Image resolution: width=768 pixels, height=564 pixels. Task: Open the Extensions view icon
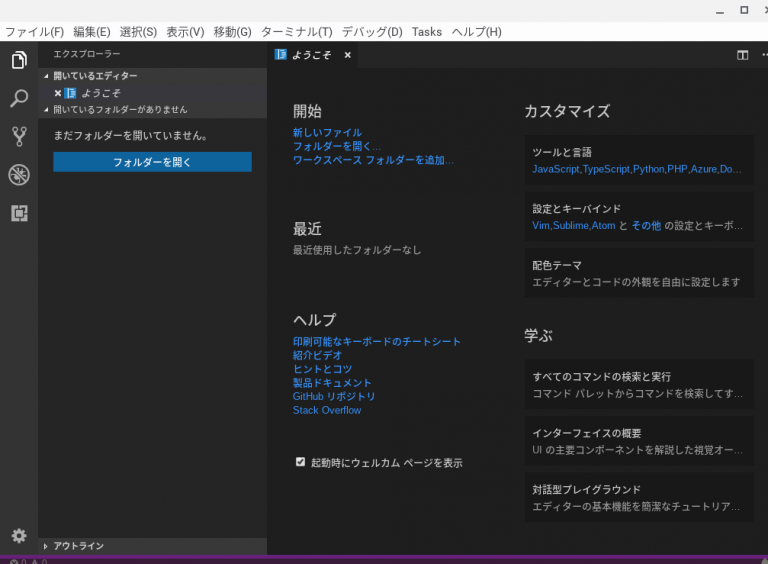coord(19,213)
